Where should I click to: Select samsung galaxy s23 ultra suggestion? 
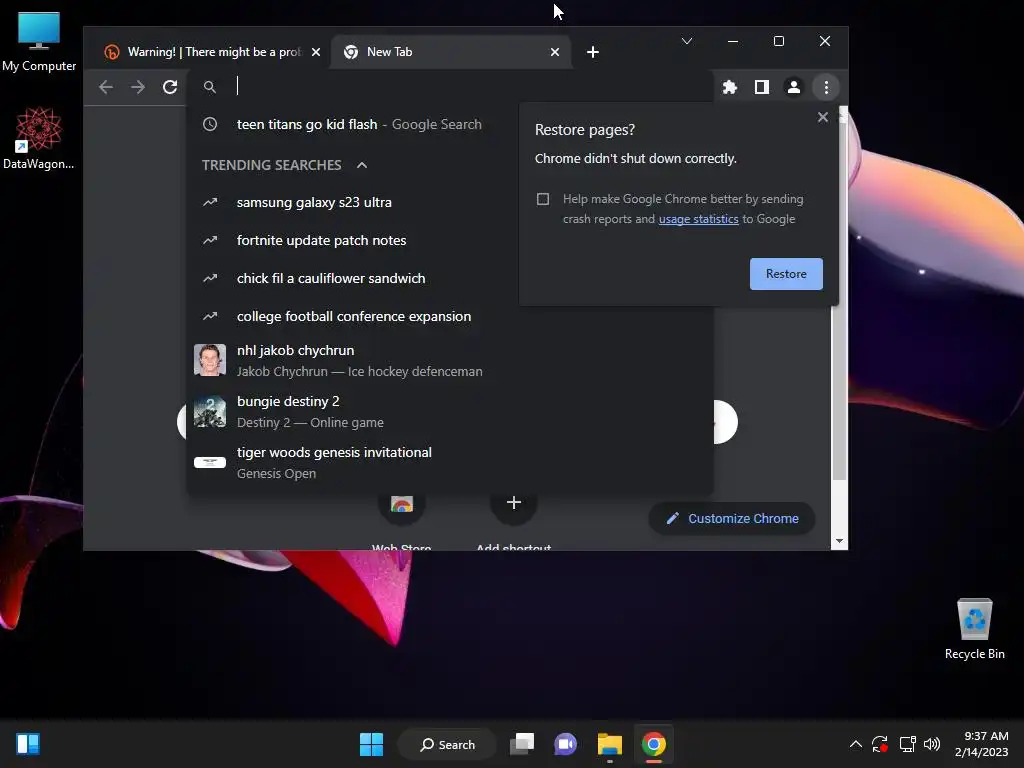tap(451, 202)
